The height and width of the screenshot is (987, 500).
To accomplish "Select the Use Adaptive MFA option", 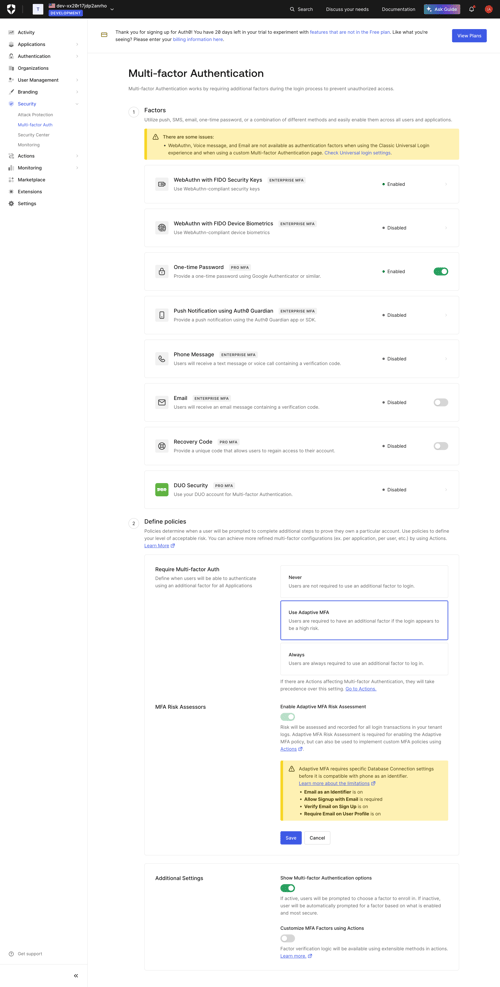I will pos(364,620).
